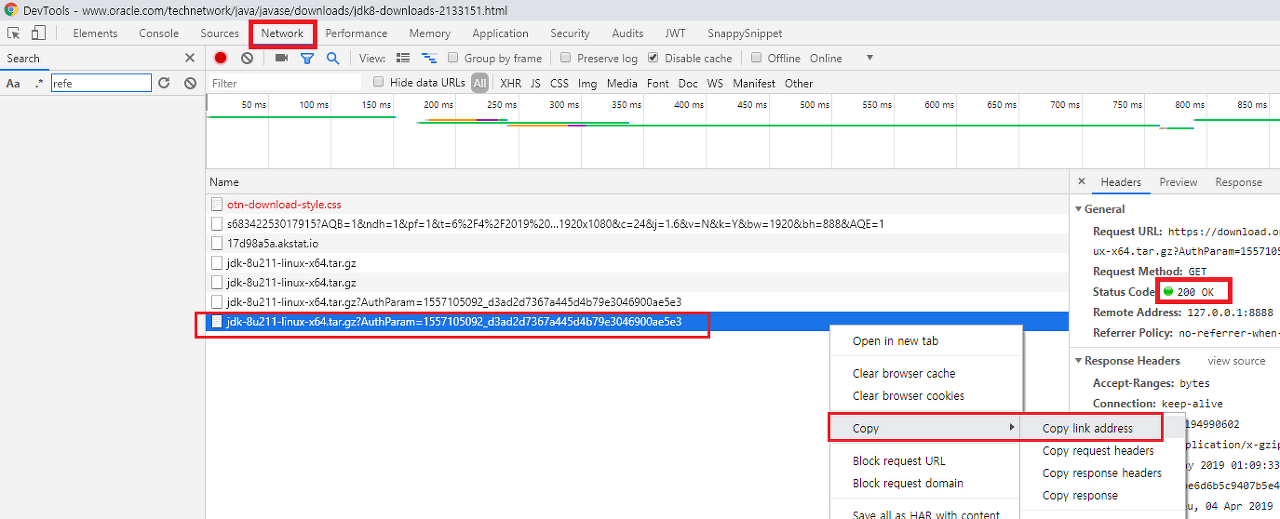
Task: Open the Audits tab
Action: pyautogui.click(x=628, y=33)
